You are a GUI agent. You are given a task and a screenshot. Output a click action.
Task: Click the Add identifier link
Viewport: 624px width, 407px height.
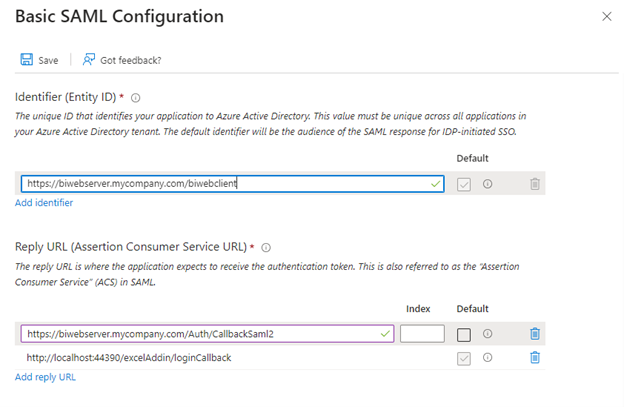44,203
